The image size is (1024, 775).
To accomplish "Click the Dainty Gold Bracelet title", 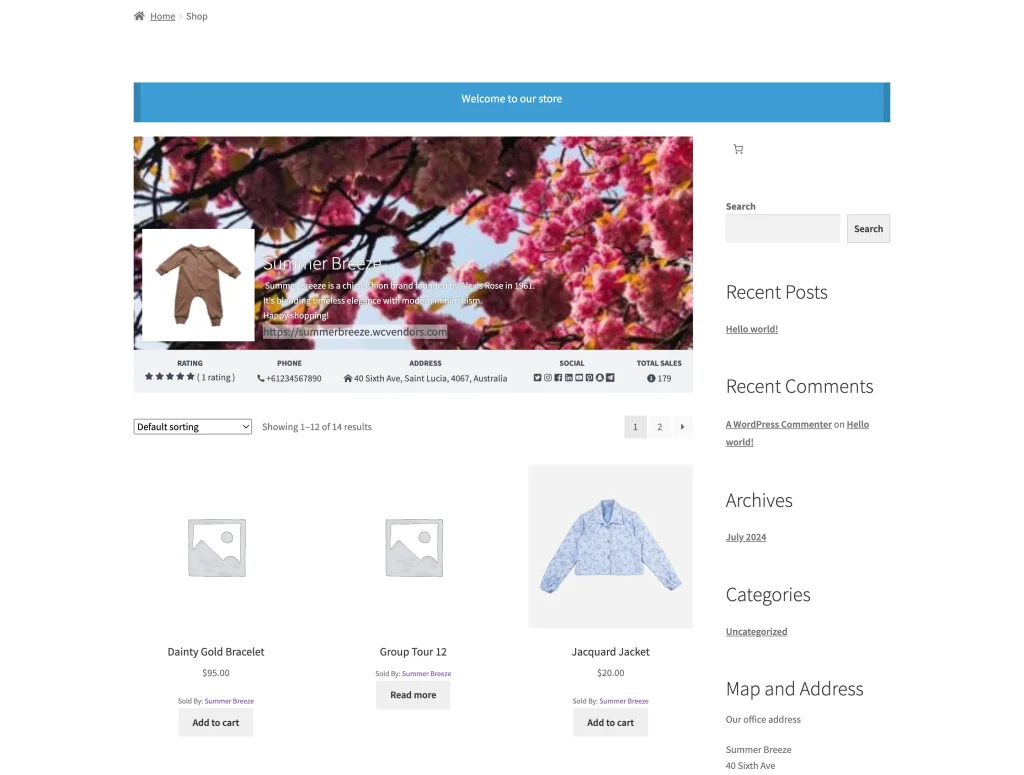I will point(216,652).
